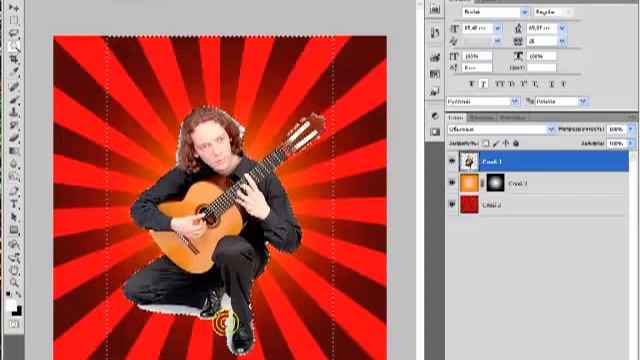
Task: Switch to the Слои tab
Action: [x=456, y=118]
